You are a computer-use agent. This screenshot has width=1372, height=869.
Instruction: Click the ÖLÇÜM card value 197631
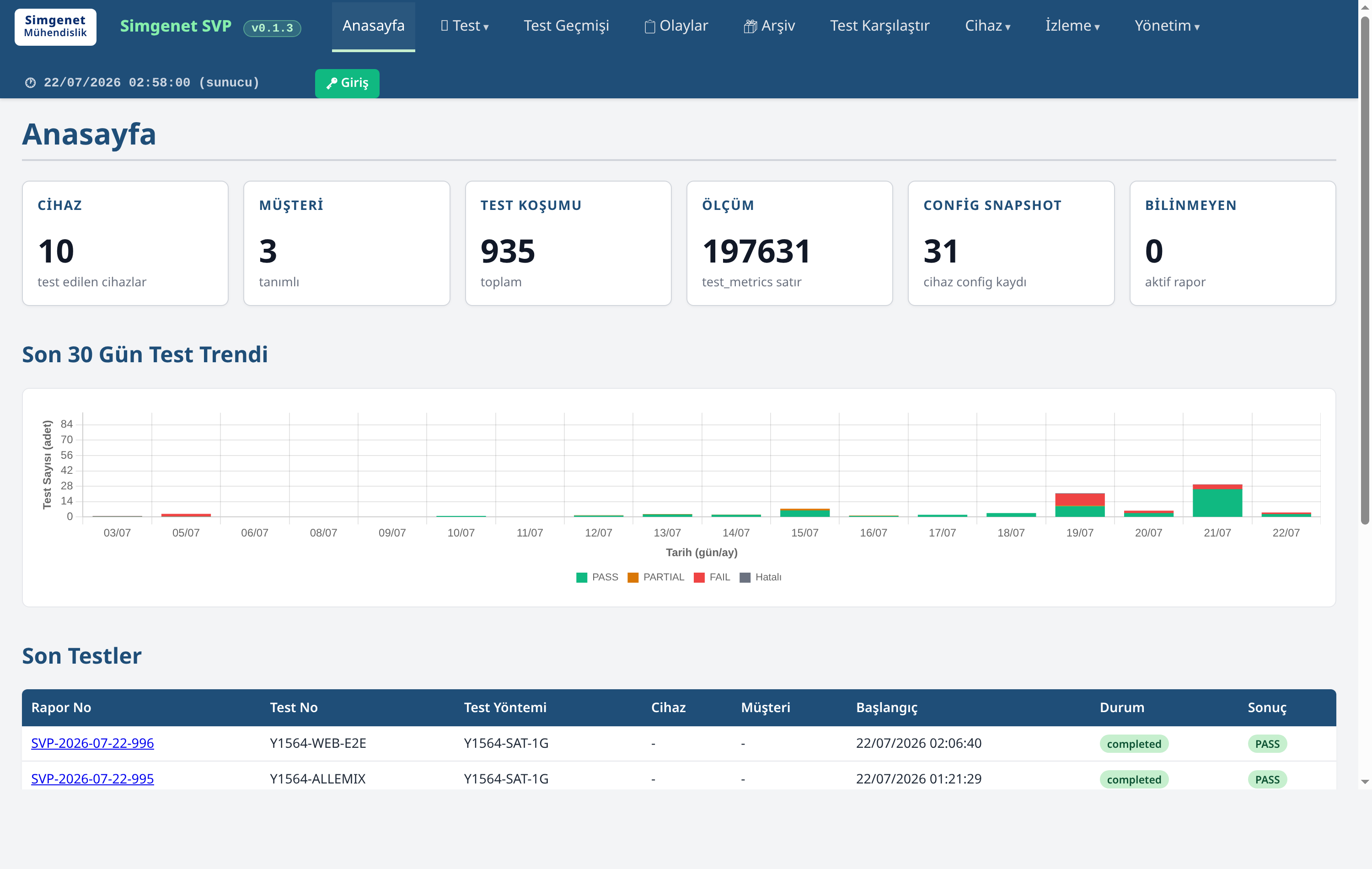(756, 251)
